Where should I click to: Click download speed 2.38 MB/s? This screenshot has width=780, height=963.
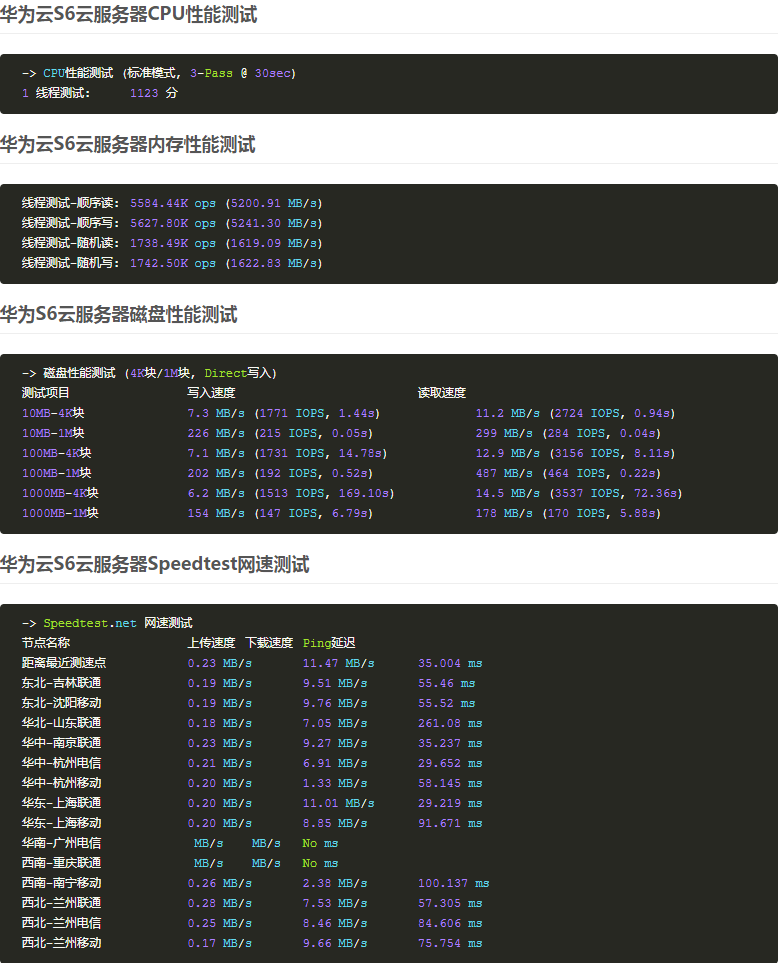coord(335,883)
